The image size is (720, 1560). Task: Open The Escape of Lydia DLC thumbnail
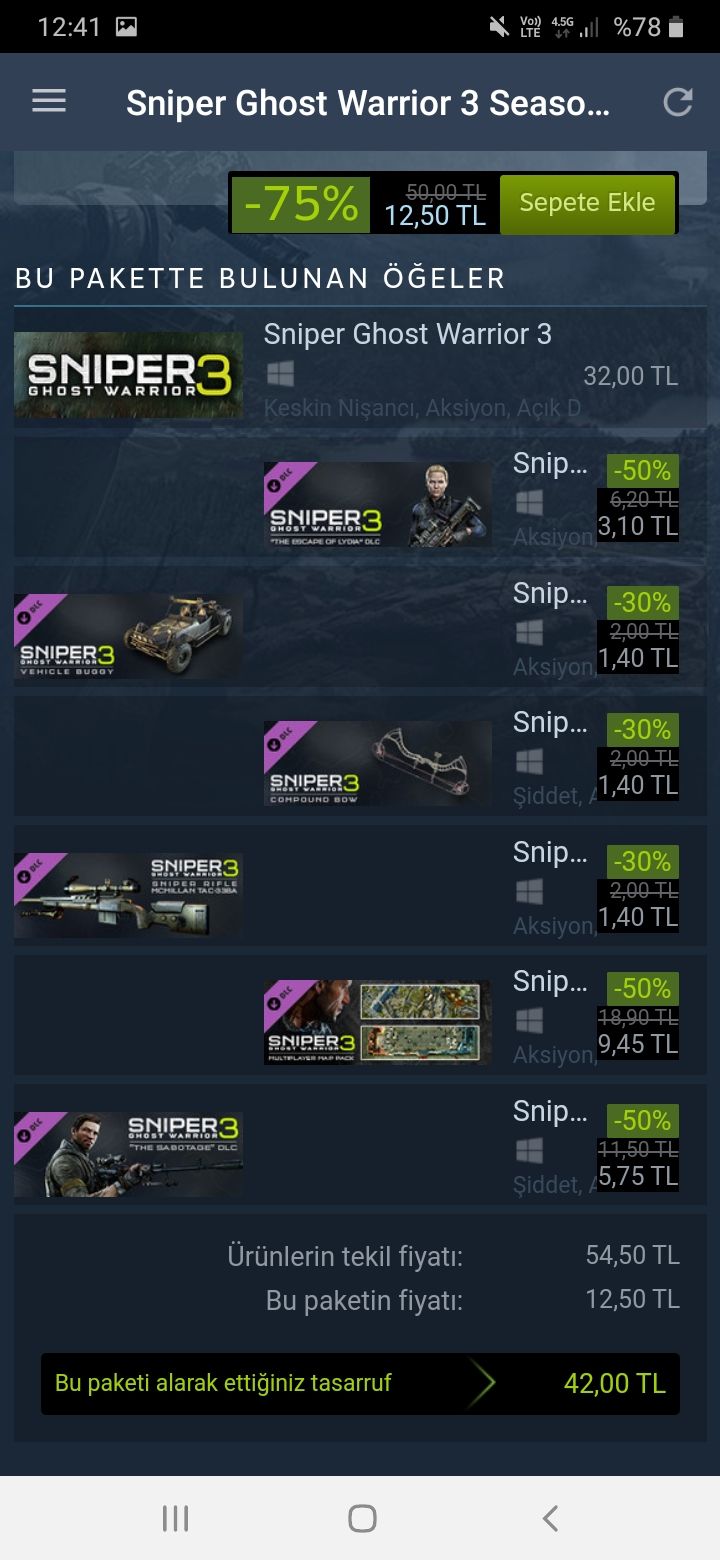(x=378, y=504)
